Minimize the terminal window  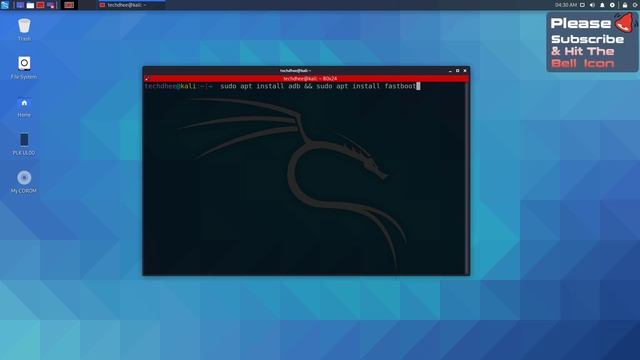[x=450, y=71]
